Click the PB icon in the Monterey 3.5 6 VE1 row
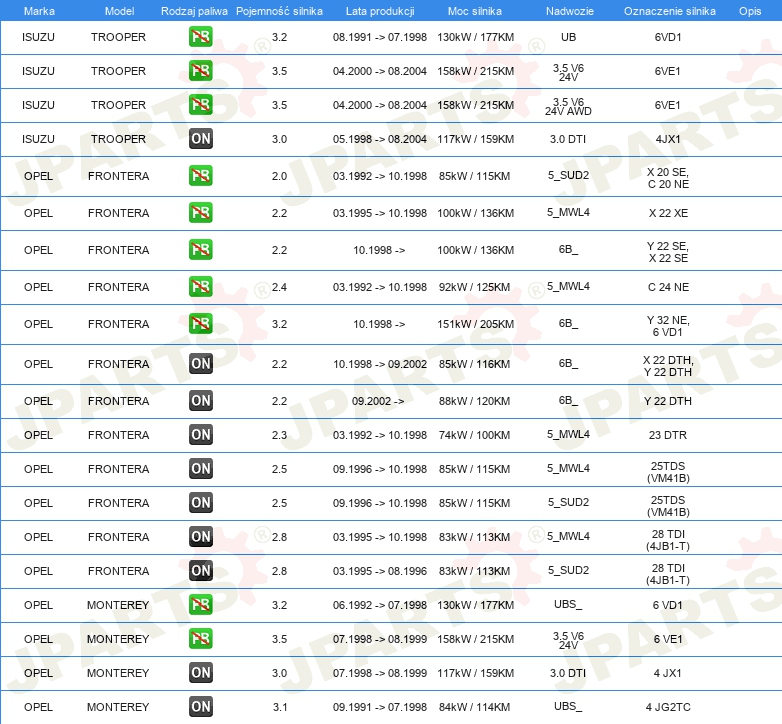The width and height of the screenshot is (782, 724). coord(201,638)
